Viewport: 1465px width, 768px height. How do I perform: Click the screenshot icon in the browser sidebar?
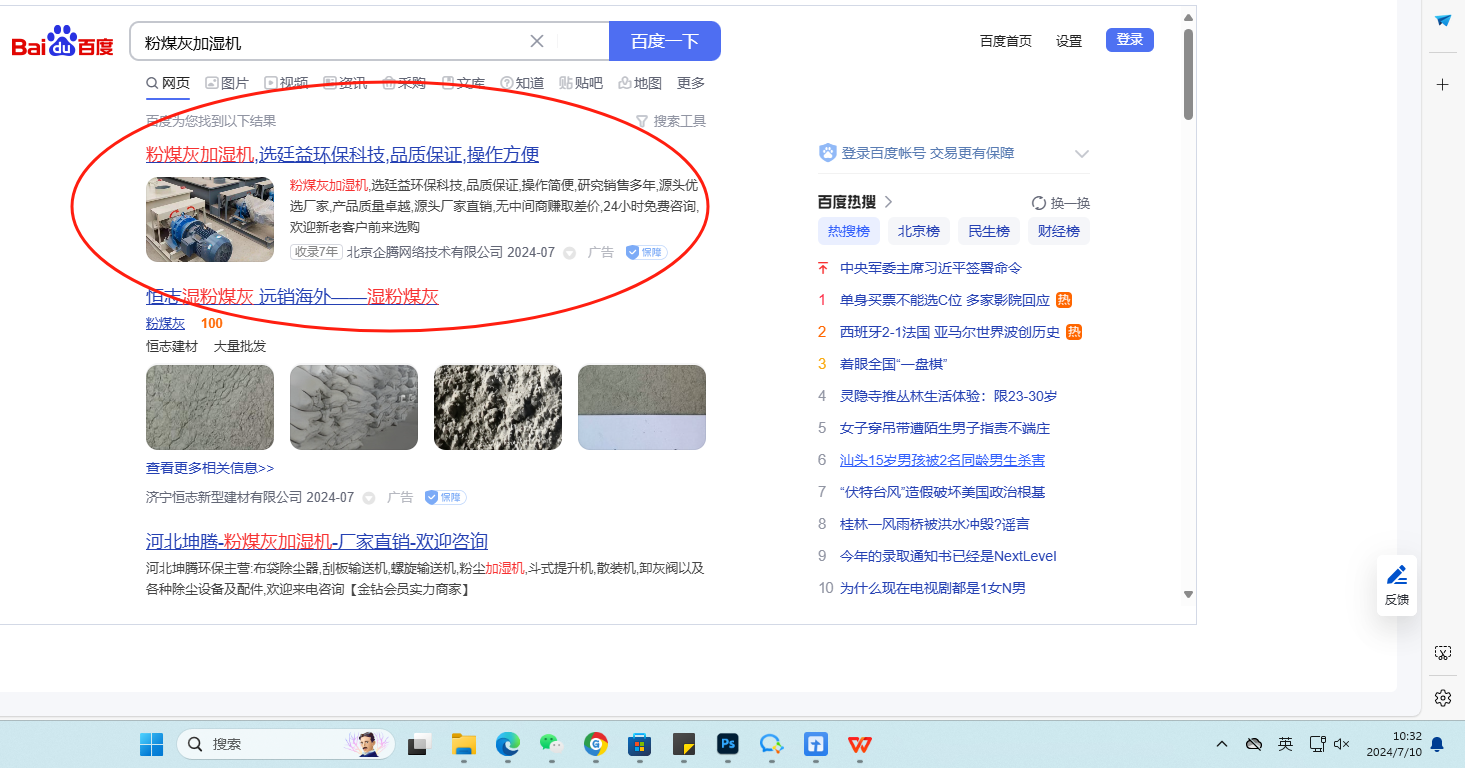coord(1442,653)
